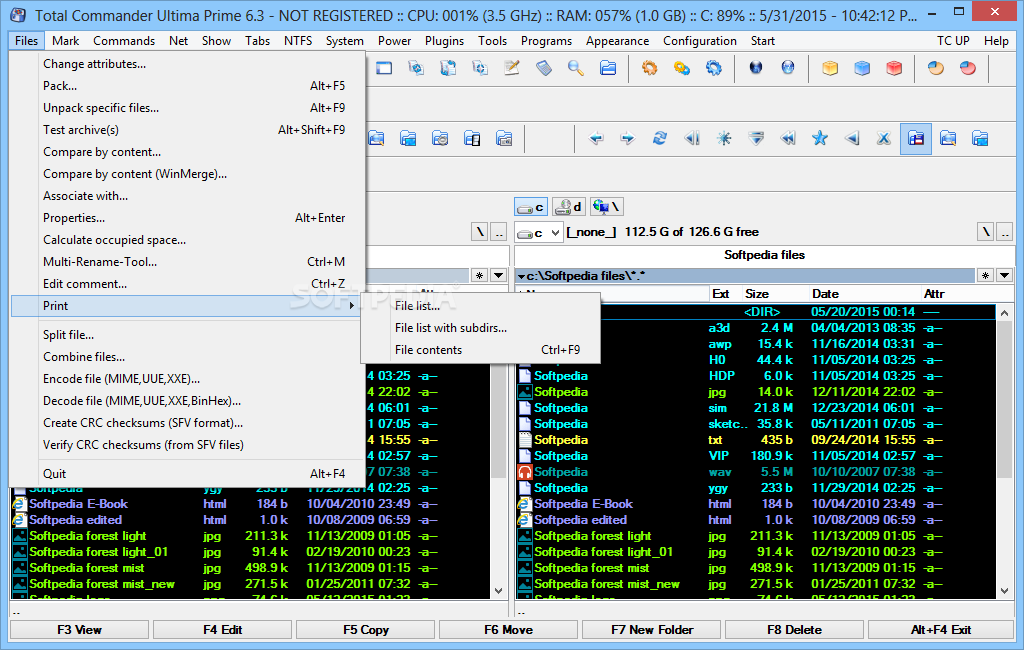Click the F7 New Folder button
Screen dimensions: 1024x650
pos(652,630)
